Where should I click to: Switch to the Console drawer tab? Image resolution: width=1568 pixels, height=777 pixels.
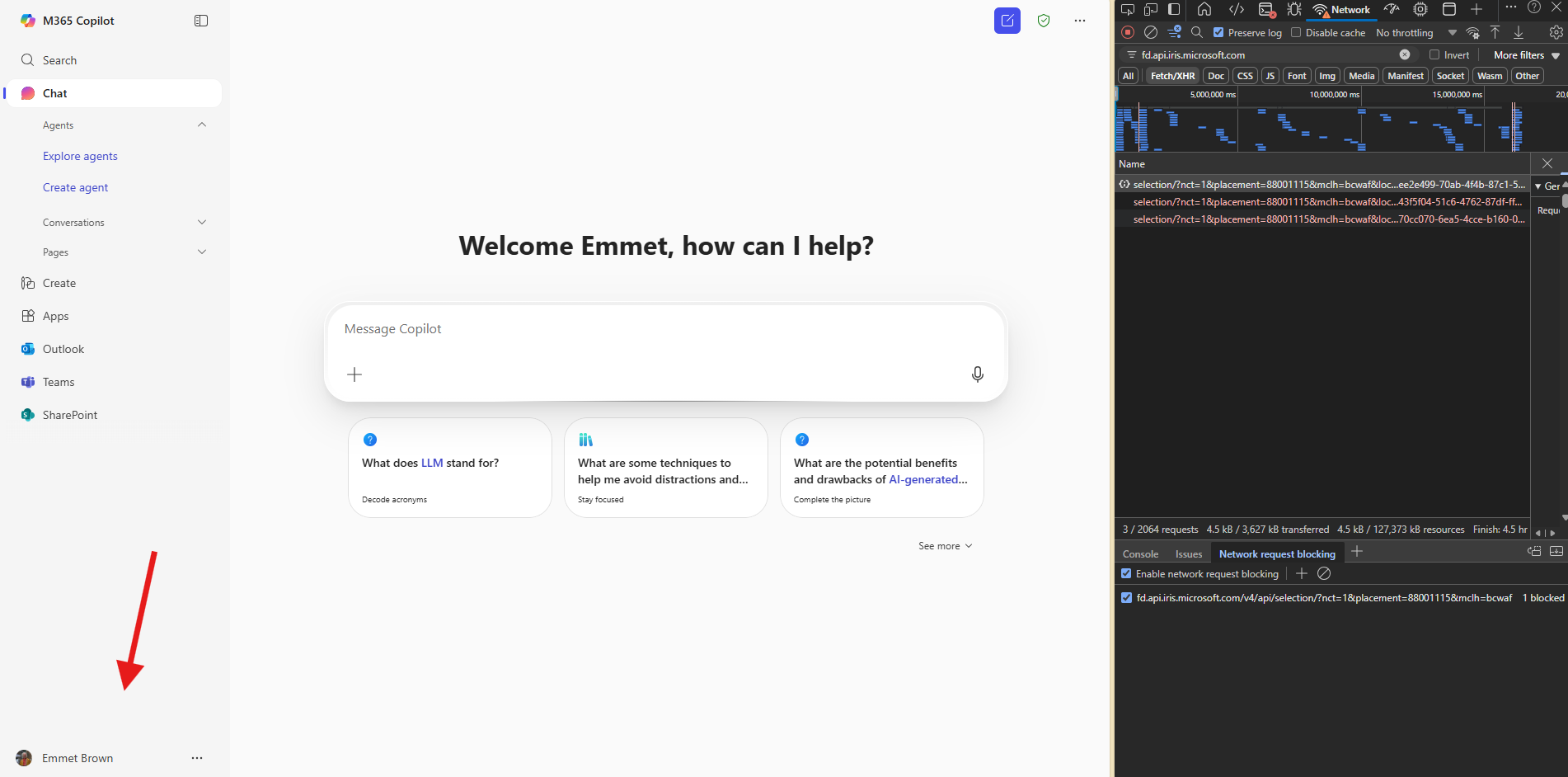click(x=1140, y=554)
